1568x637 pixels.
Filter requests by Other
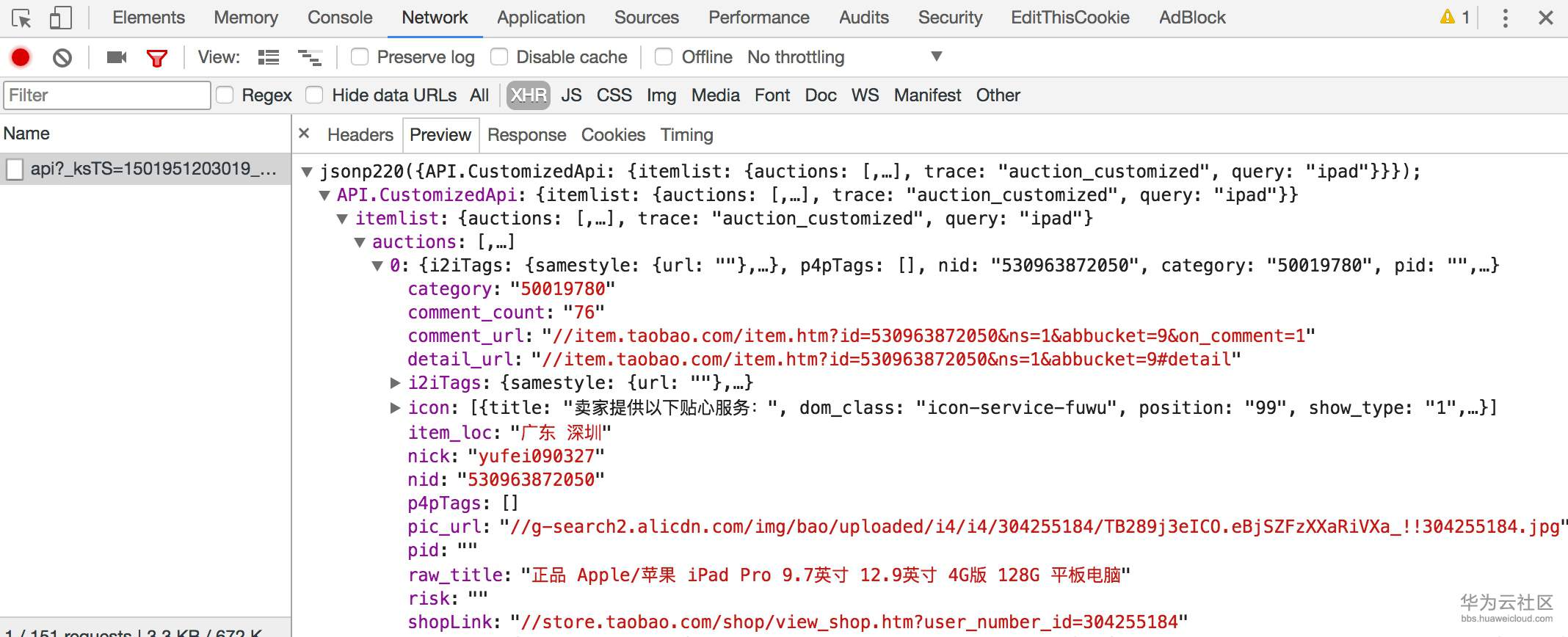click(x=998, y=95)
